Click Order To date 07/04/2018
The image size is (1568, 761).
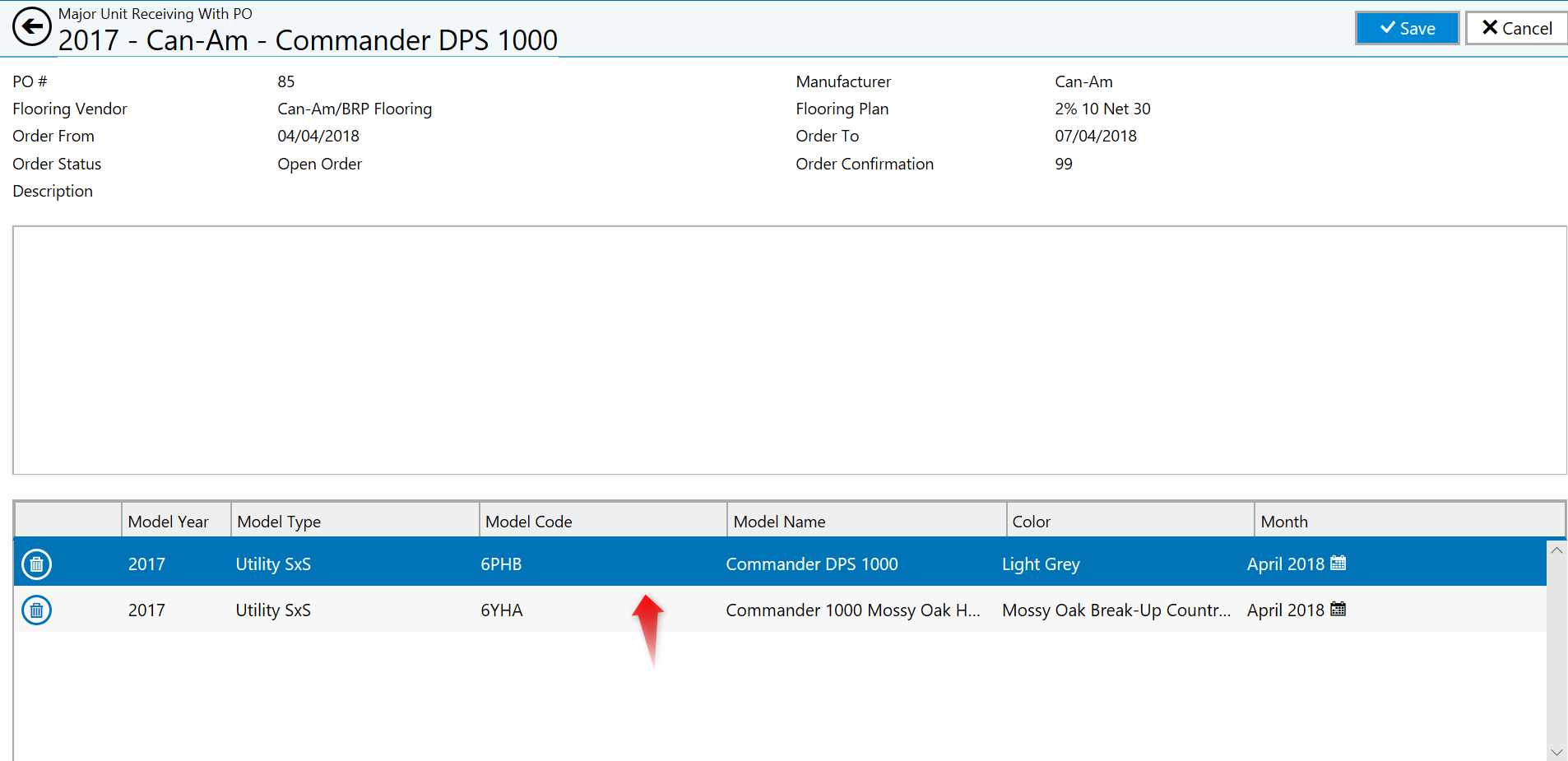1096,136
